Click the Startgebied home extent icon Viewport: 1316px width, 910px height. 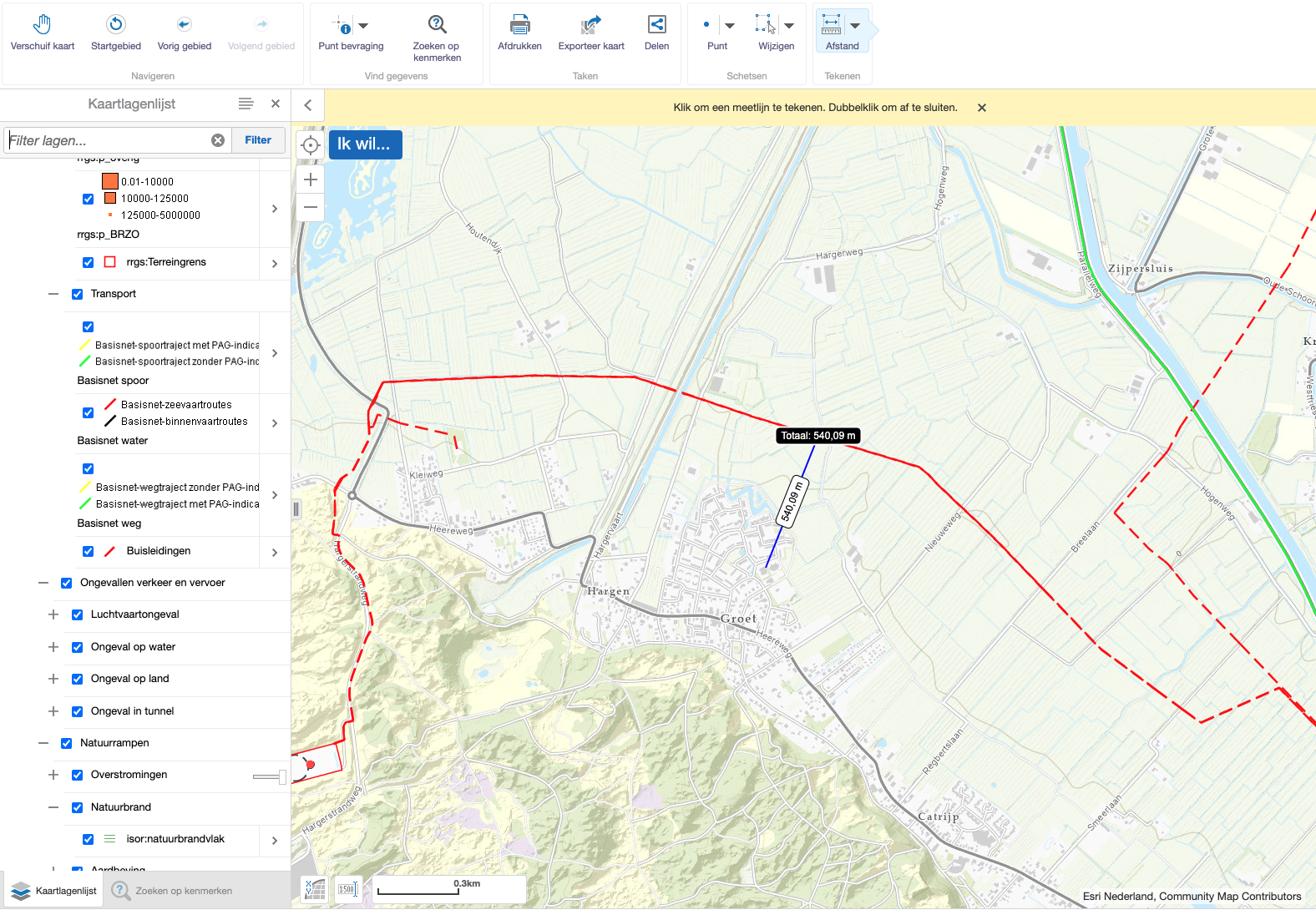point(116,24)
